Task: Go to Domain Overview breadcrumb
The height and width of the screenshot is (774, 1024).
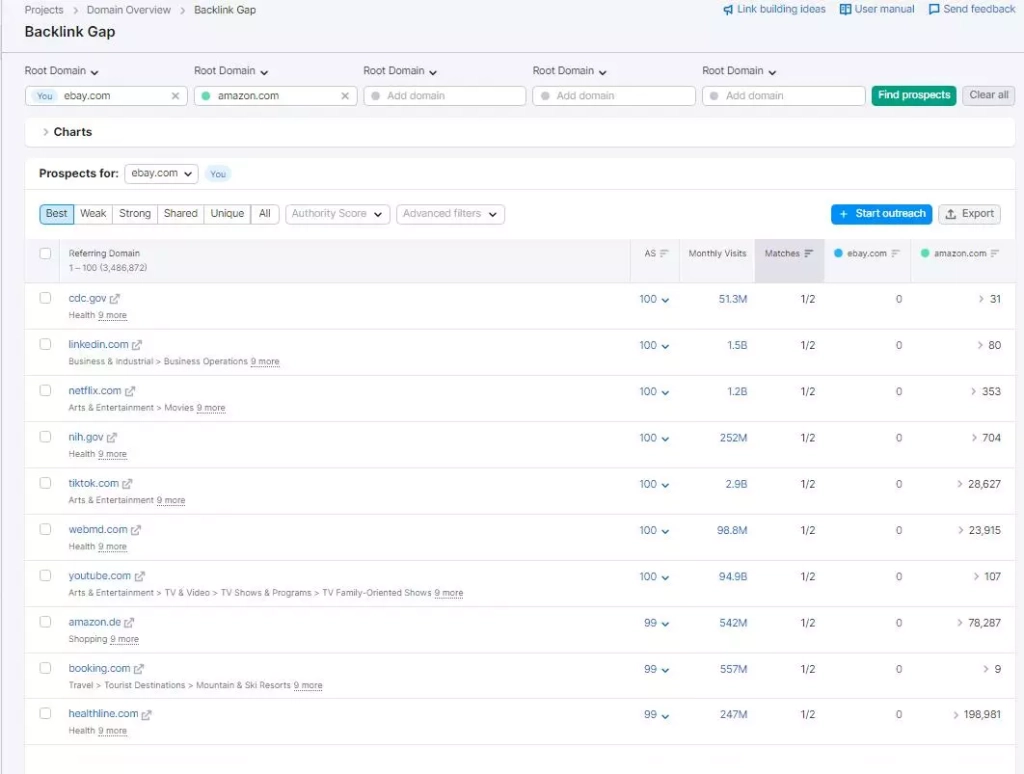Action: (129, 10)
